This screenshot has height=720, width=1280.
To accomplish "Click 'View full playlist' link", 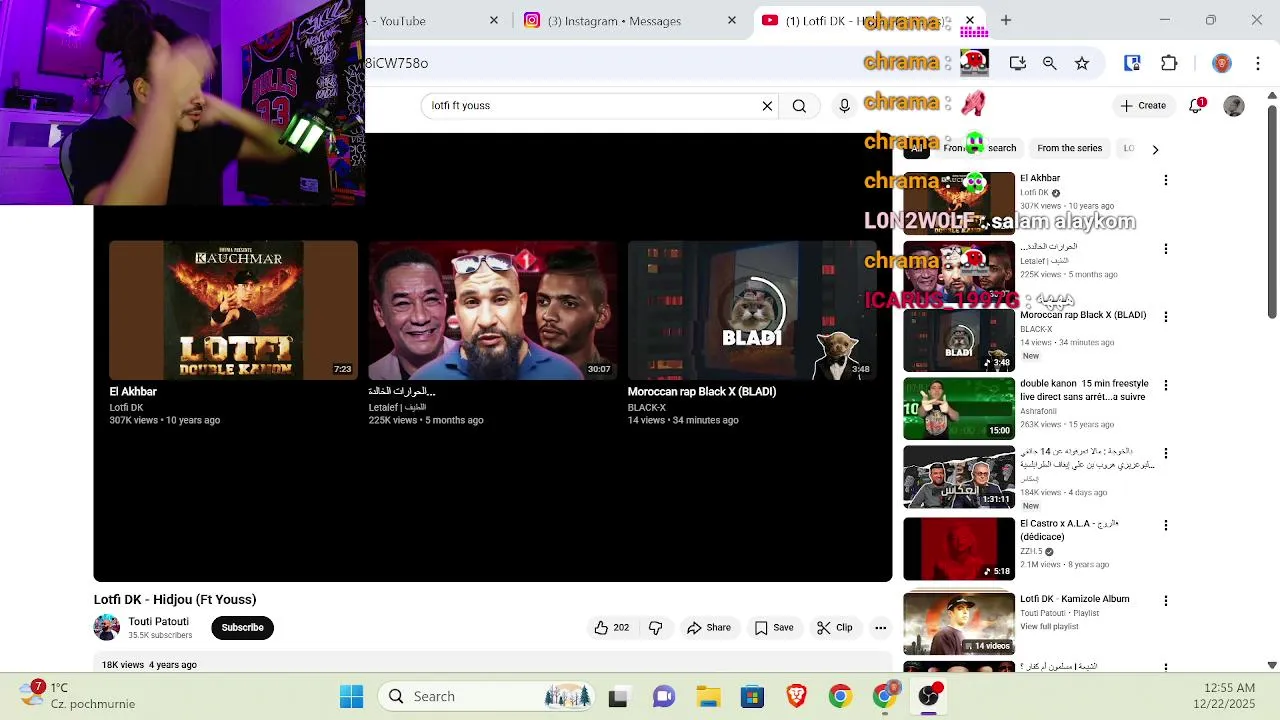I will 1049,627.
